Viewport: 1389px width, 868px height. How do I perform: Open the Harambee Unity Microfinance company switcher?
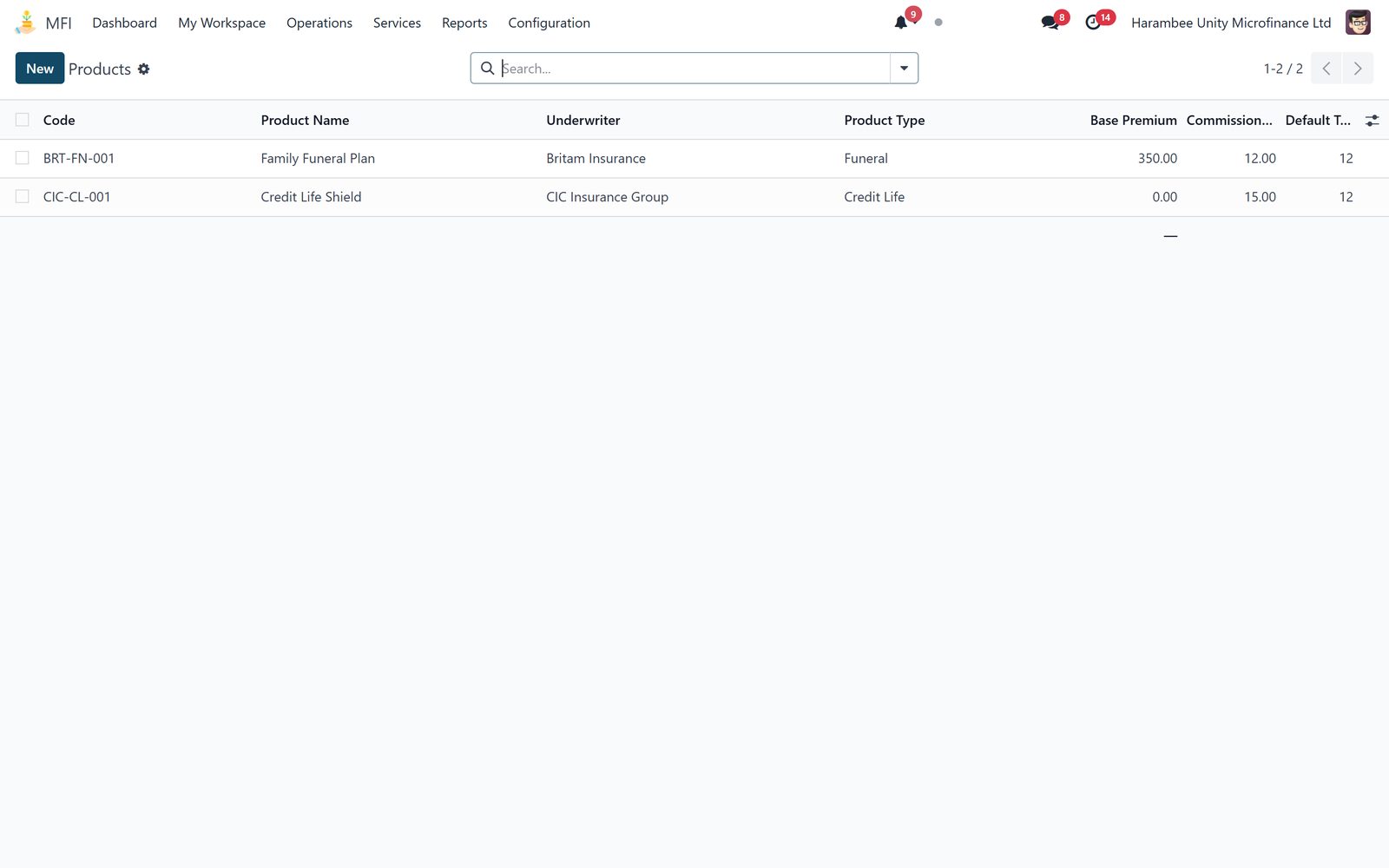[x=1231, y=23]
